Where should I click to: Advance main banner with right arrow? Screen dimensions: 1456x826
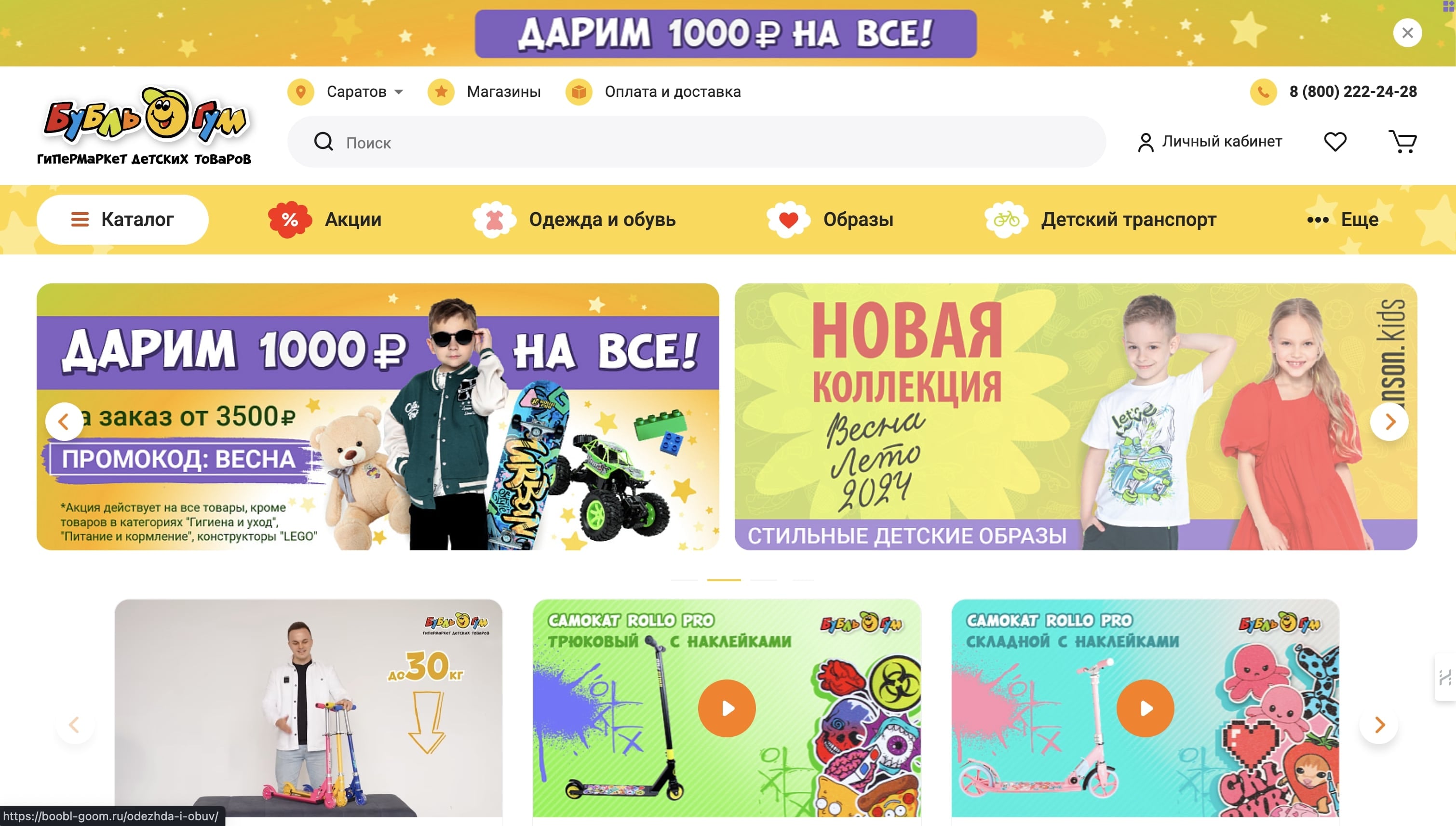pos(1389,422)
